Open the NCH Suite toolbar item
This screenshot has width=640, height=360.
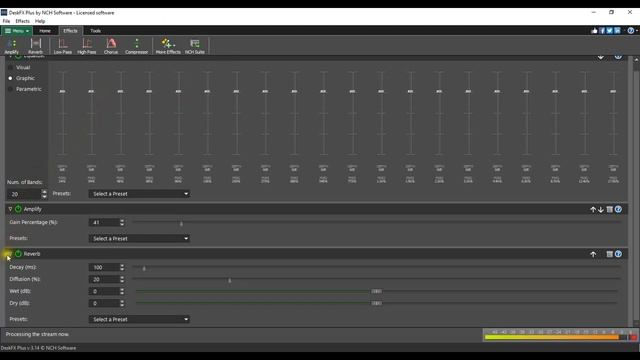point(195,46)
